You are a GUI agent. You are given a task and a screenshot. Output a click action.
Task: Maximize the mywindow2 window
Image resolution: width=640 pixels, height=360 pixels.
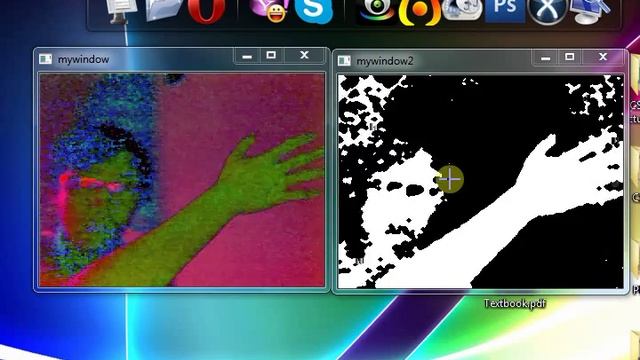(x=570, y=57)
